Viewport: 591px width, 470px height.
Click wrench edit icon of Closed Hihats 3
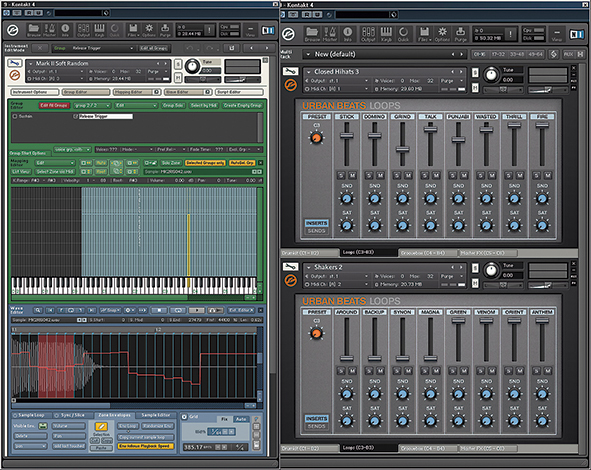coord(290,71)
